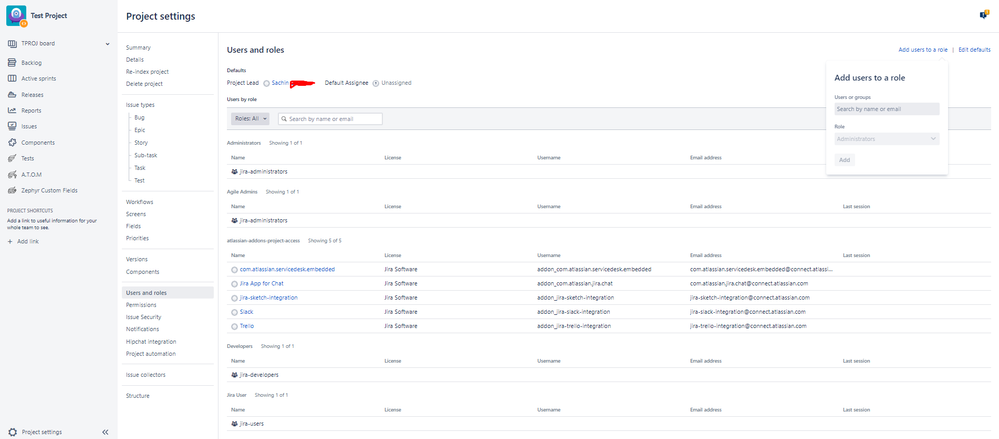Open the feedback notification icon top right
999x439 pixels.
click(x=984, y=15)
